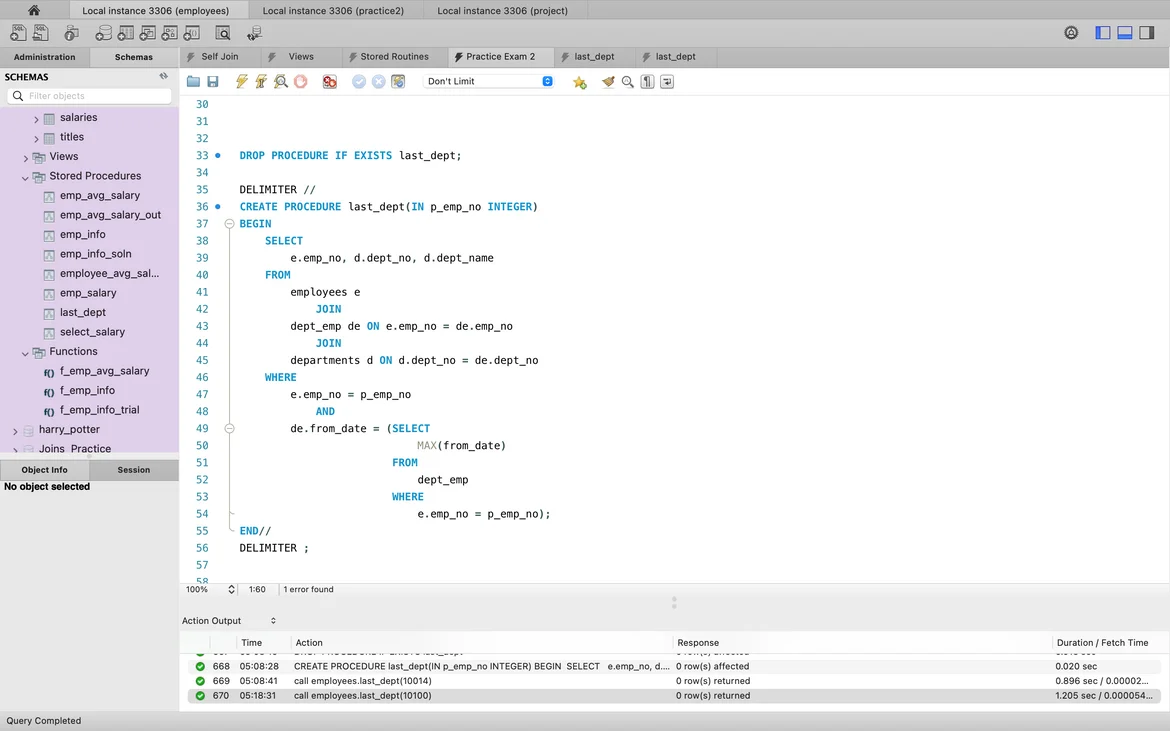Open the Local instance 3306 (project) tab
The image size is (1170, 731).
(502, 11)
